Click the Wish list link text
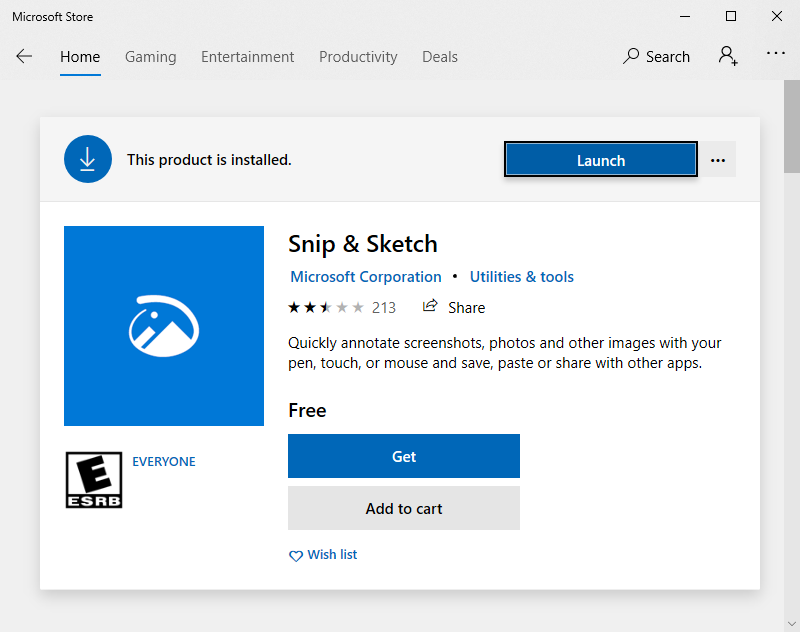 332,554
